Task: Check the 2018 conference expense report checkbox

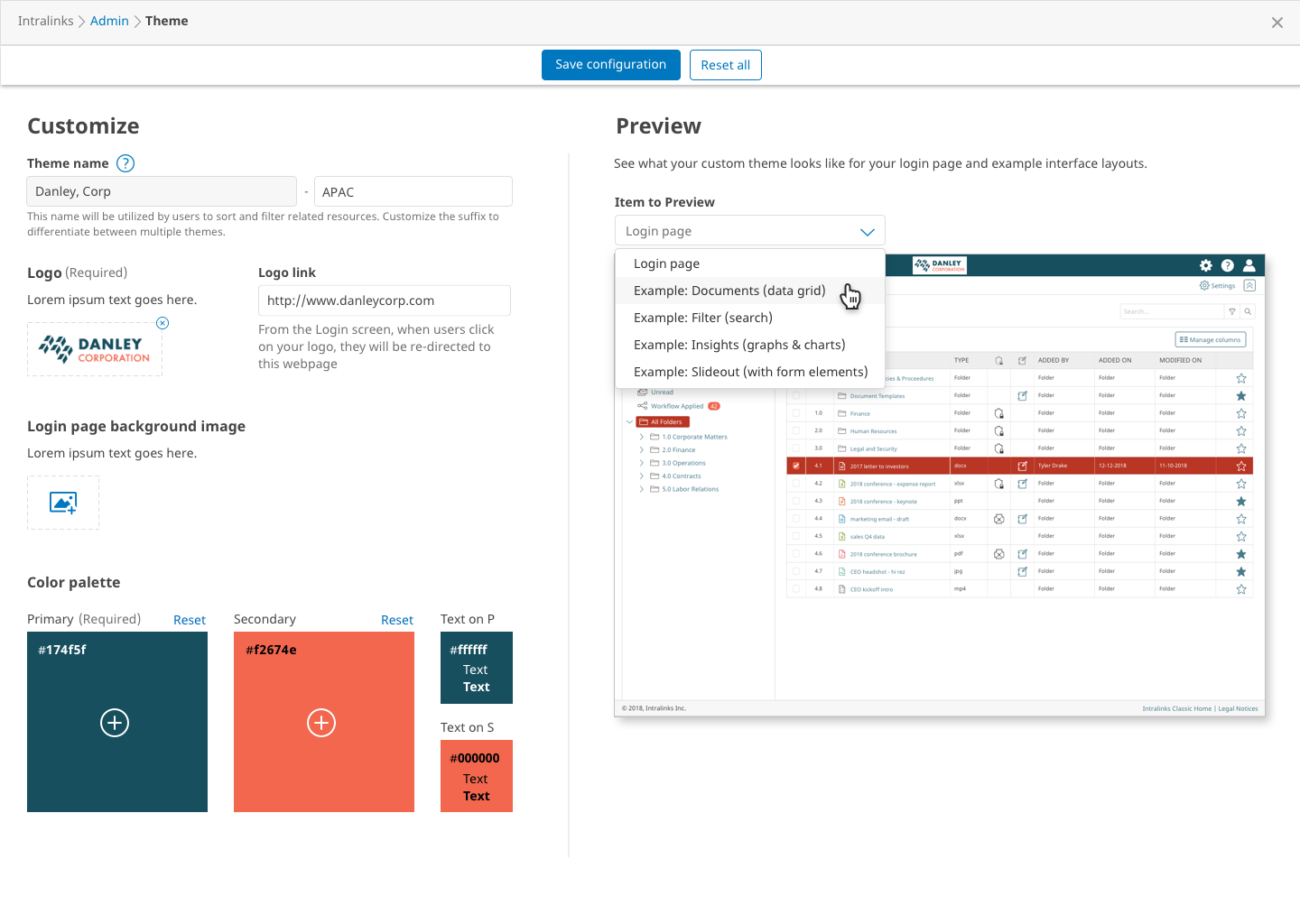Action: coord(795,484)
